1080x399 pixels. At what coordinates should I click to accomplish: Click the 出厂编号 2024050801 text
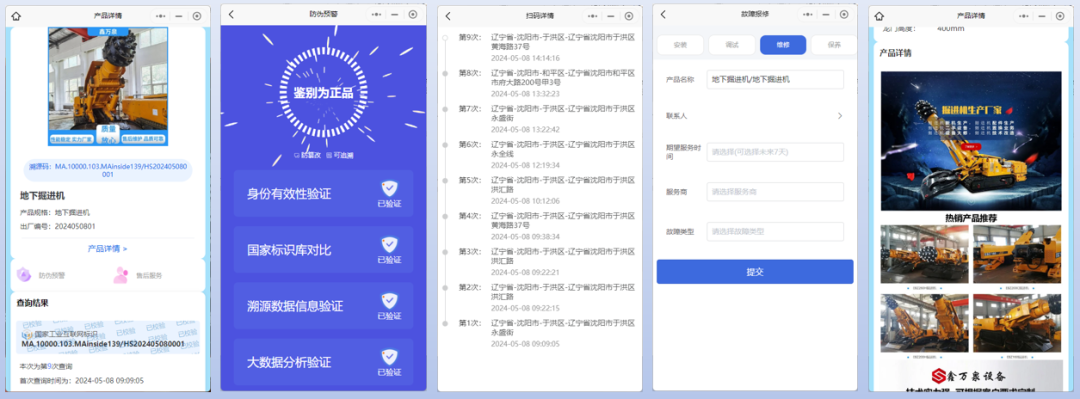pos(58,226)
